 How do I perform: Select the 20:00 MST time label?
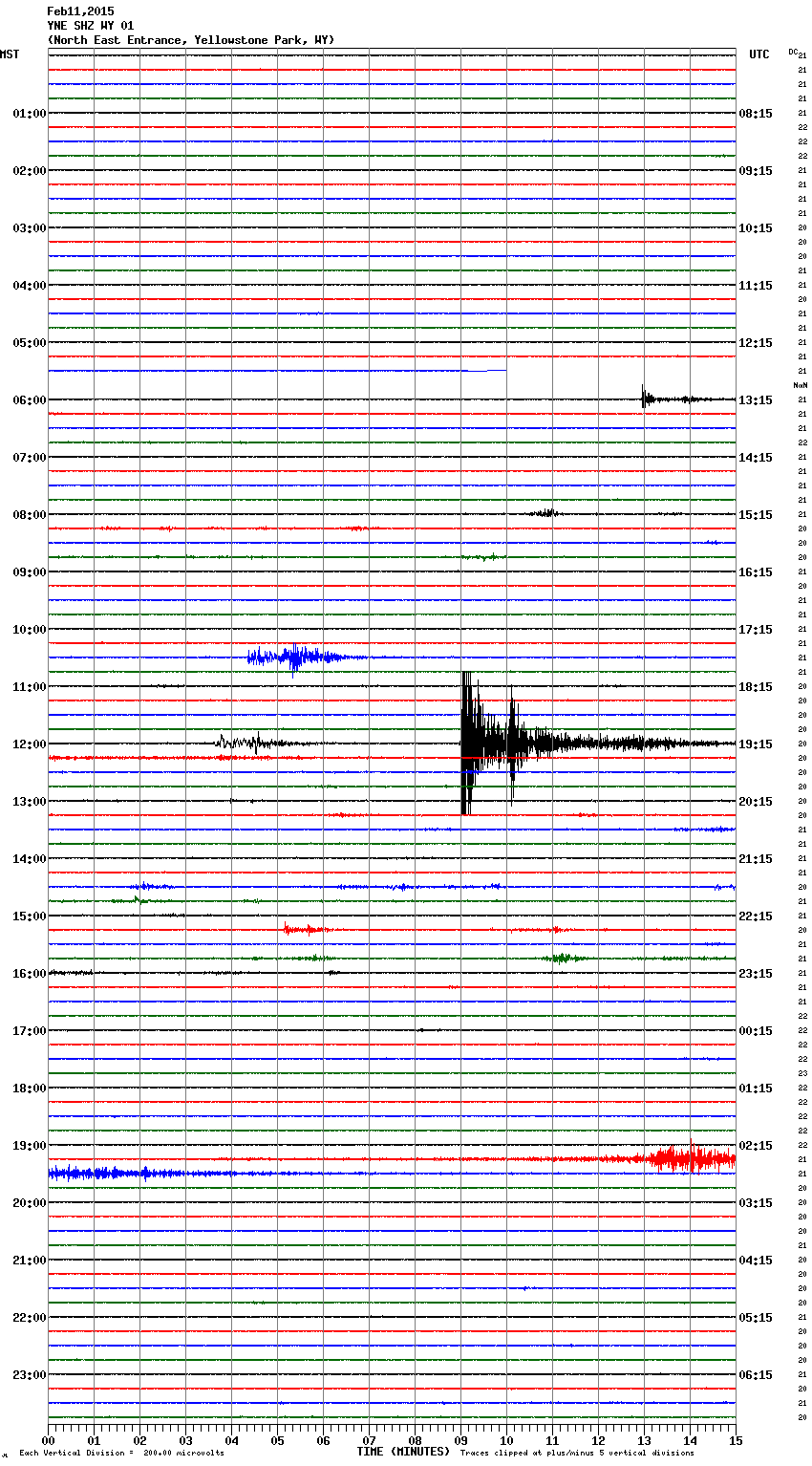30,1203
